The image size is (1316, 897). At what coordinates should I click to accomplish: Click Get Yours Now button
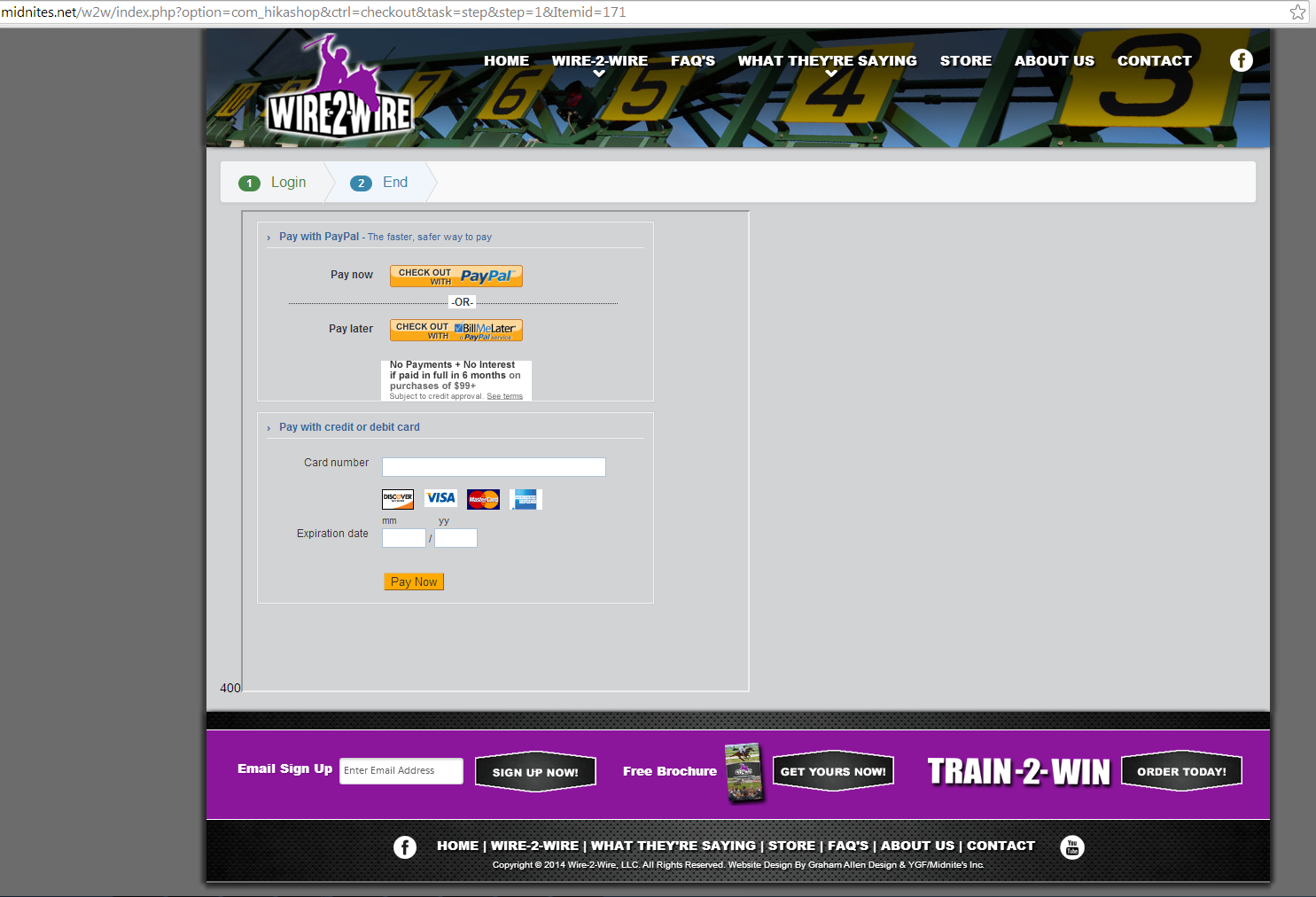coord(833,771)
